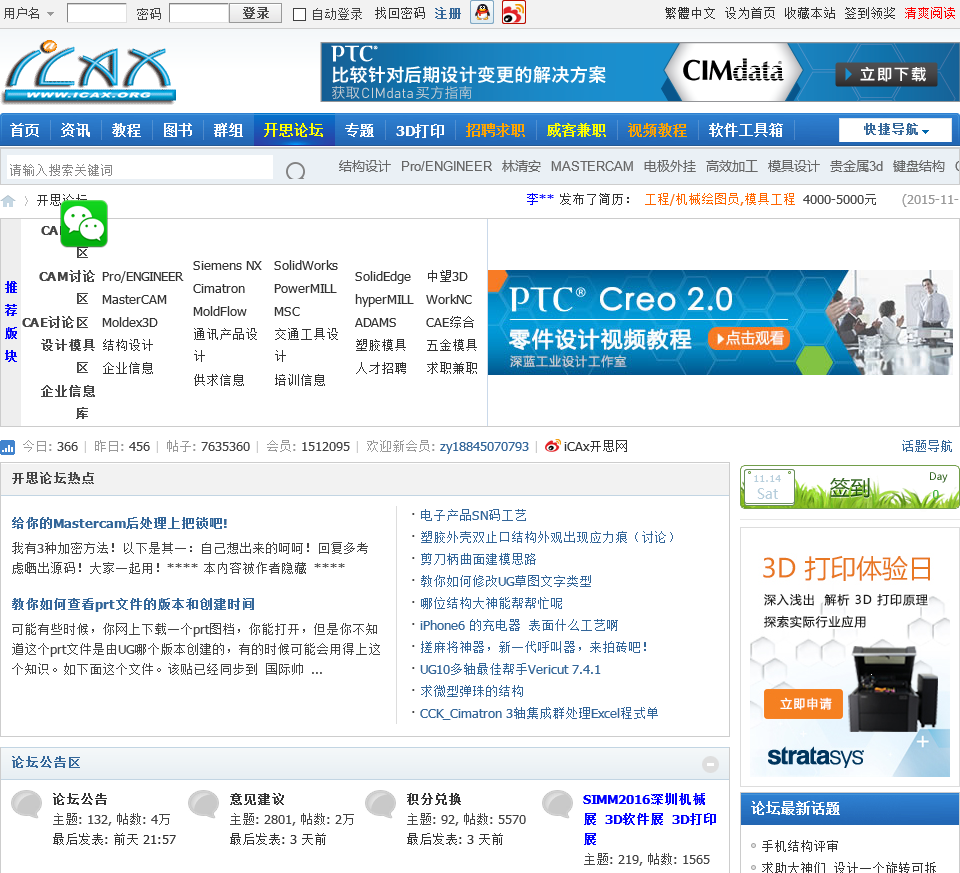Open the 论坛公告 board
The image size is (960, 873).
(80, 800)
